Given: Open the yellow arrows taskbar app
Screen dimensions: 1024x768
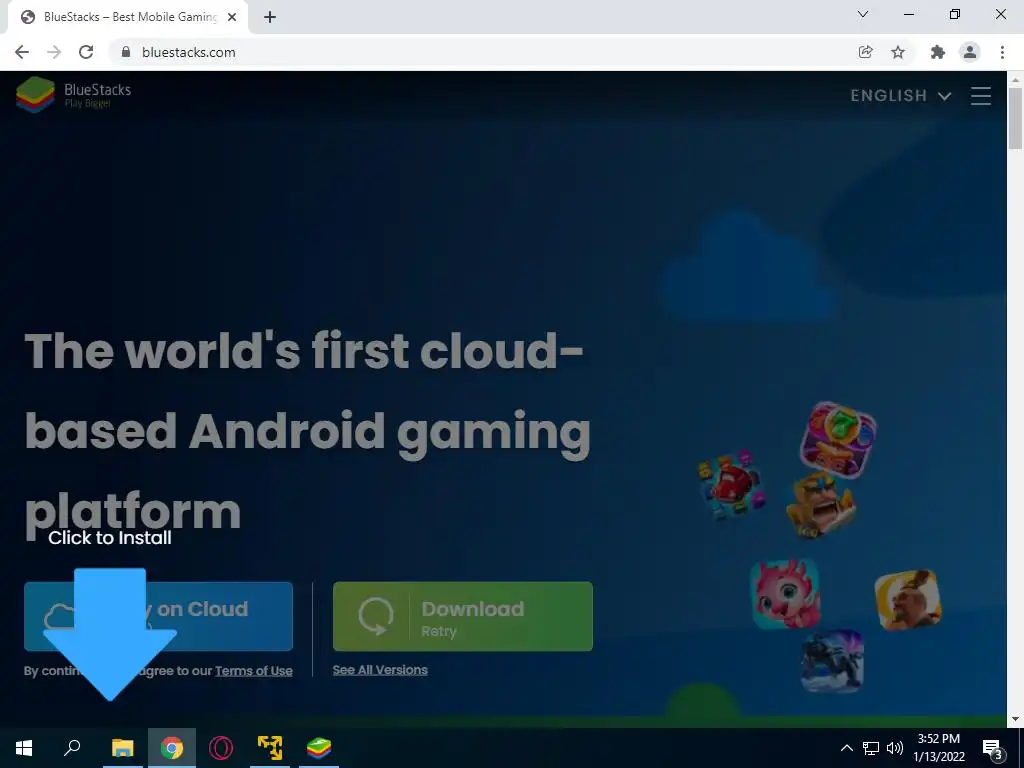Looking at the screenshot, I should click(x=270, y=748).
